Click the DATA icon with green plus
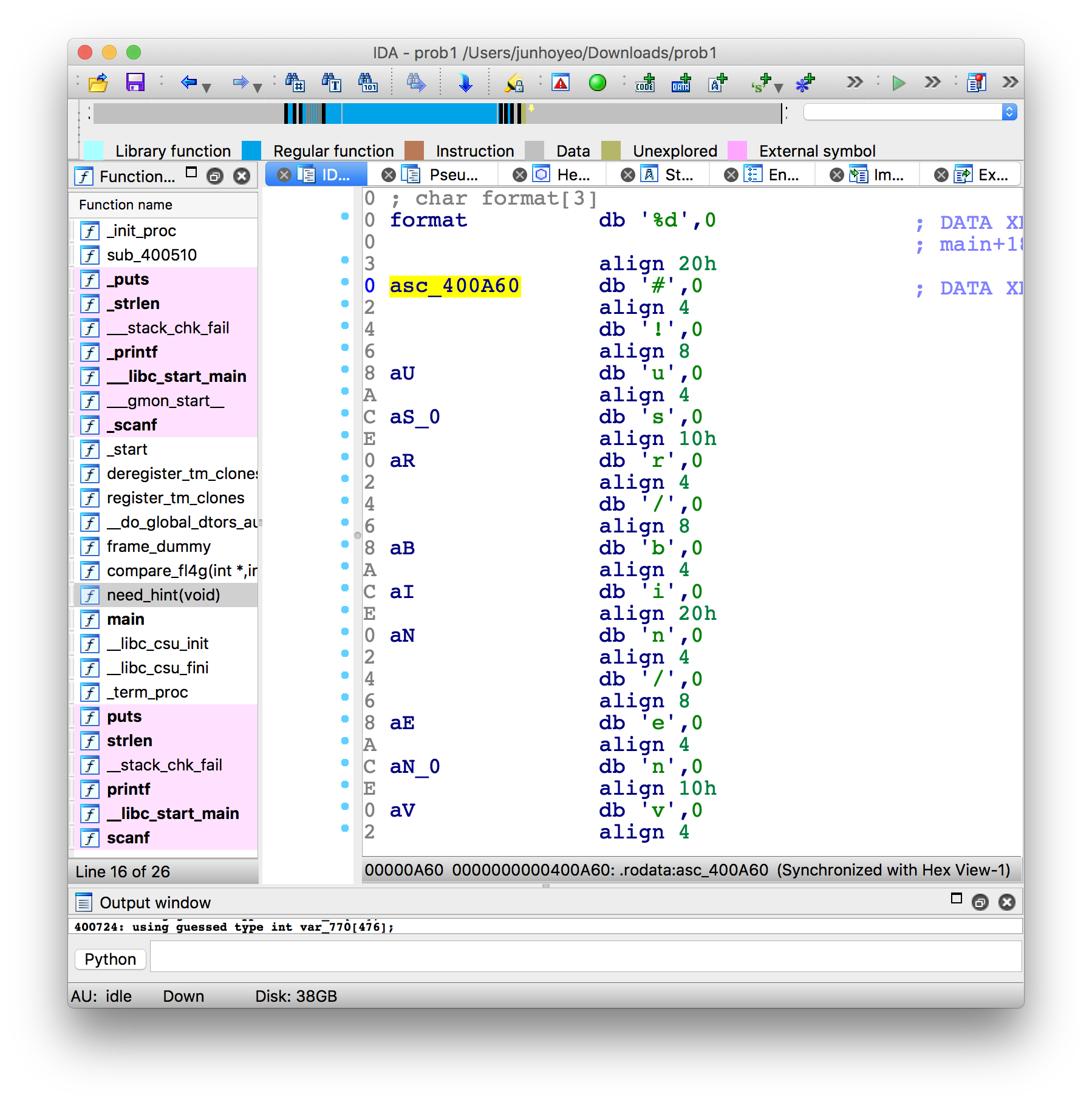The image size is (1092, 1105). (x=681, y=82)
